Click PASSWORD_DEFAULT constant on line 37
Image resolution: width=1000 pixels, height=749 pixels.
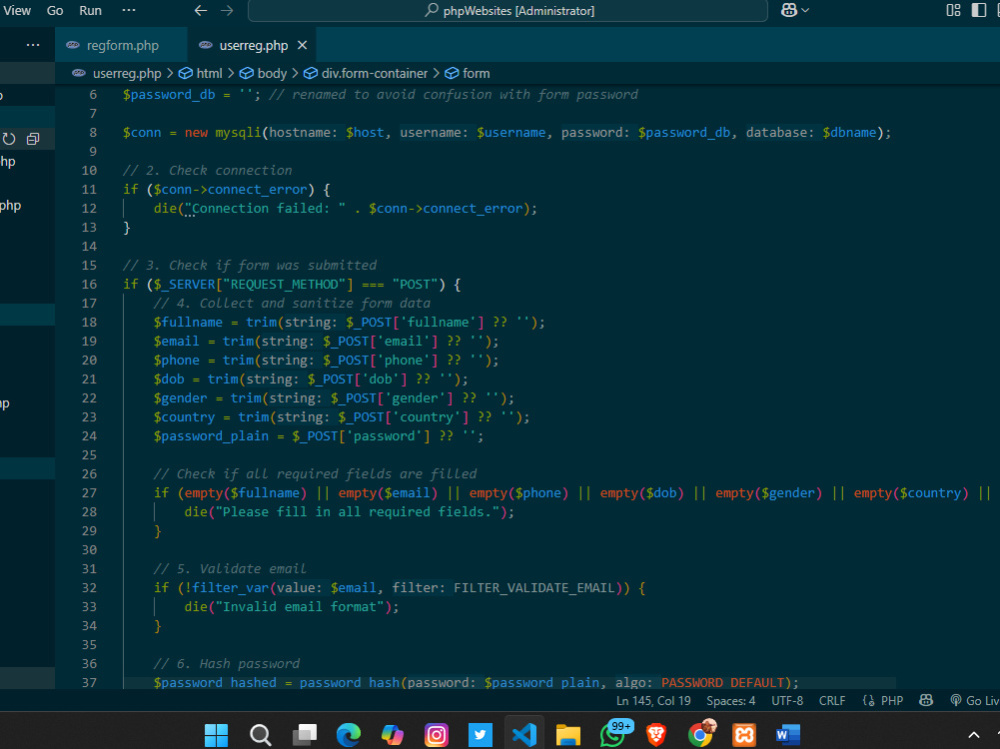723,683
